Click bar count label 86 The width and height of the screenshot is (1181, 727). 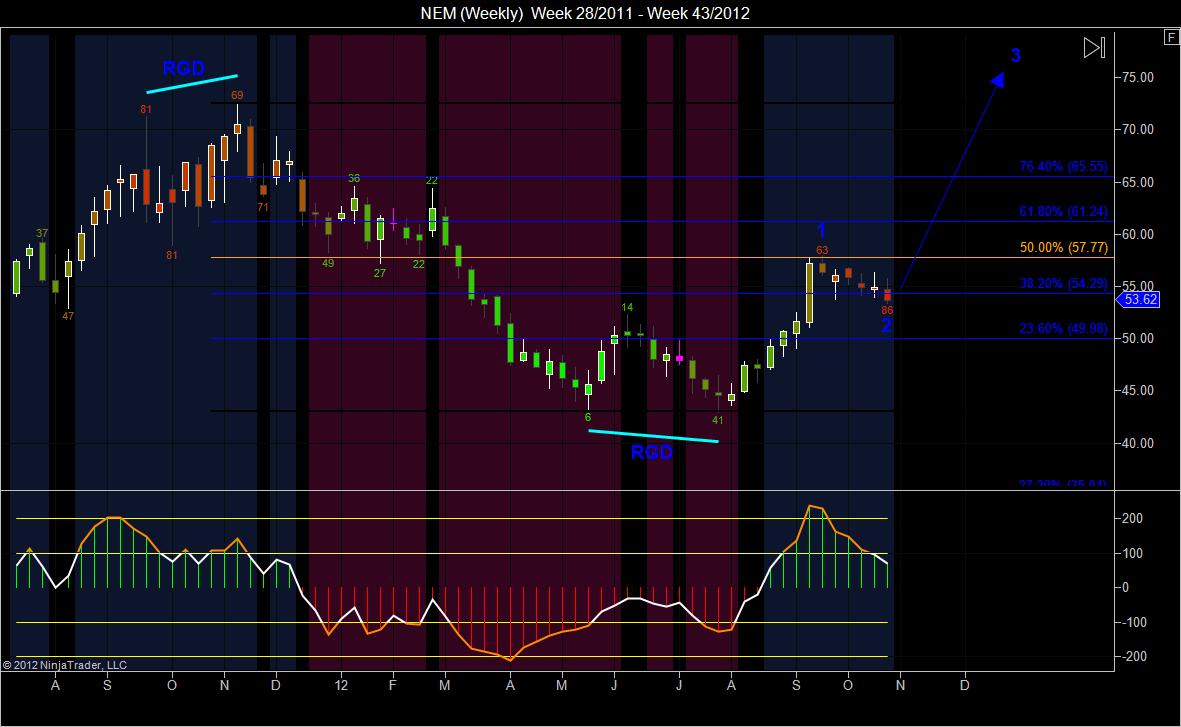[x=887, y=310]
